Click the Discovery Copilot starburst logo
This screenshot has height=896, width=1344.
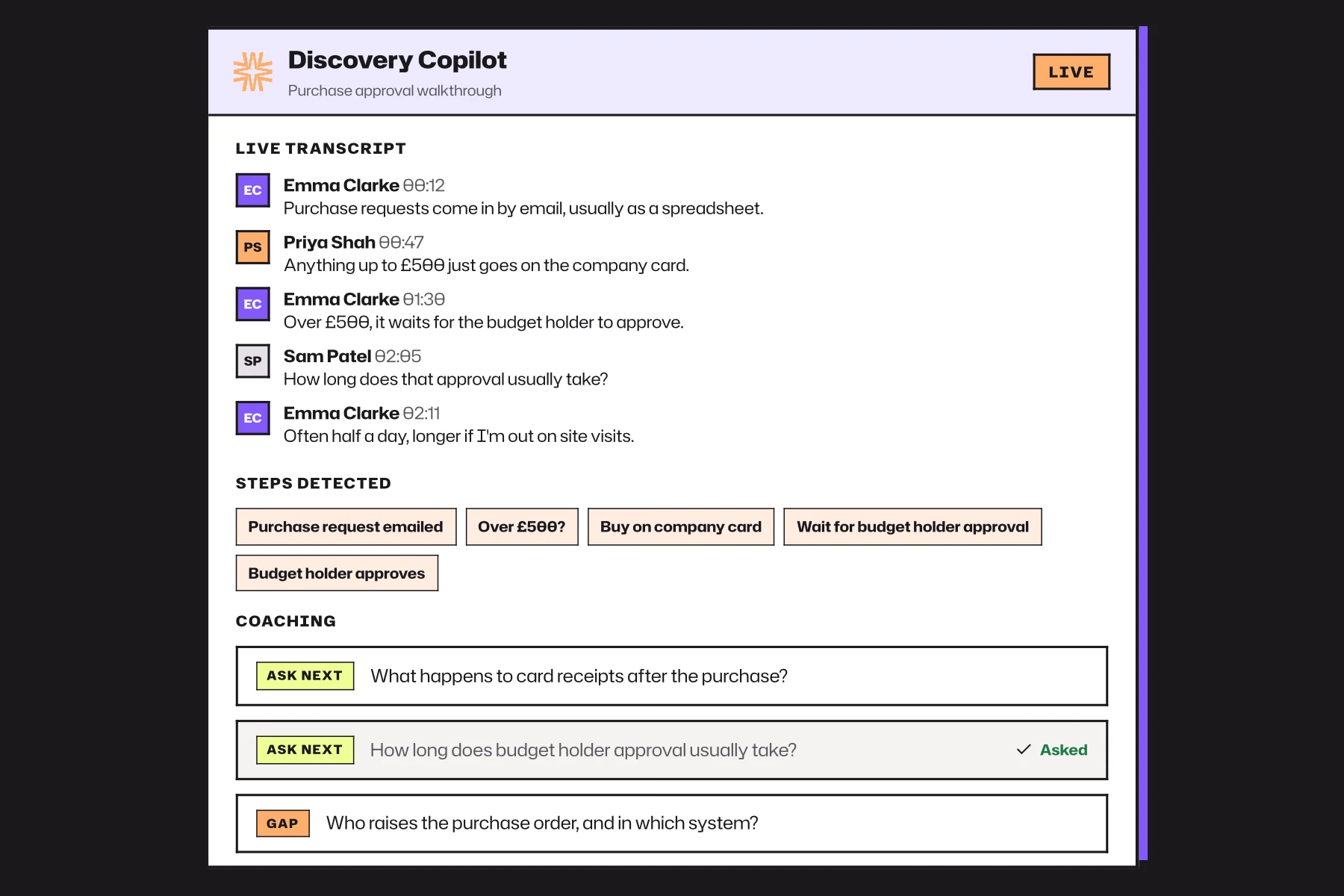click(253, 72)
